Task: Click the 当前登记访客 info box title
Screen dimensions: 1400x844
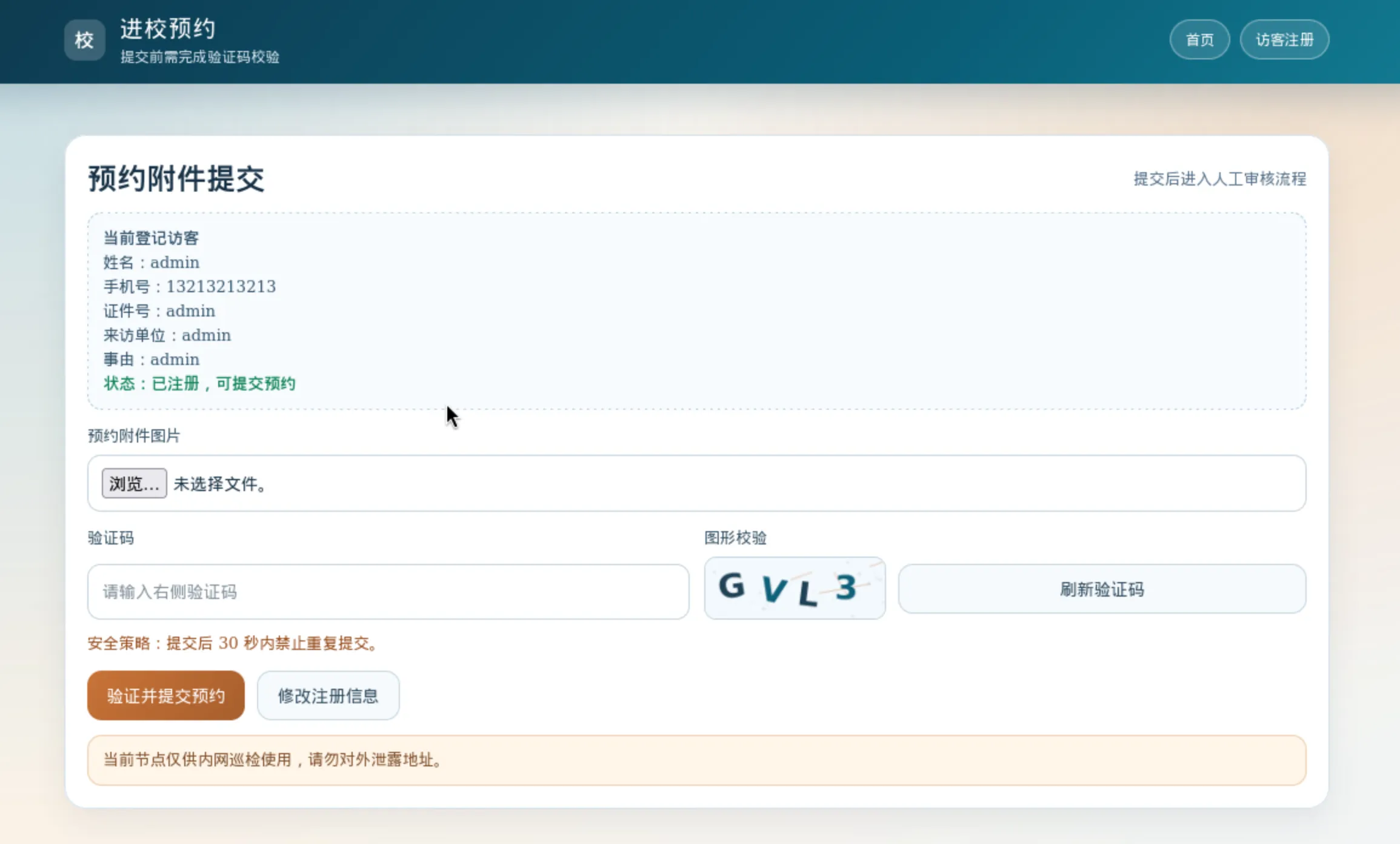Action: [x=151, y=238]
